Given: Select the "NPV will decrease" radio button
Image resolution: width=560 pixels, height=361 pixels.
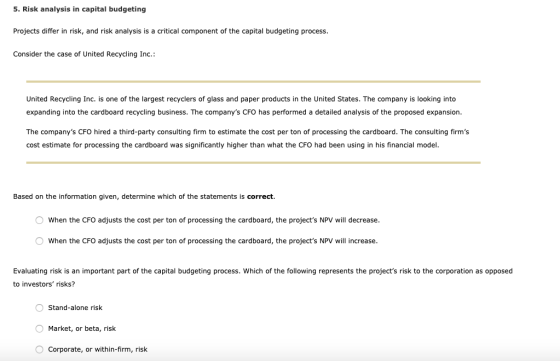Looking at the screenshot, I should pos(39,220).
